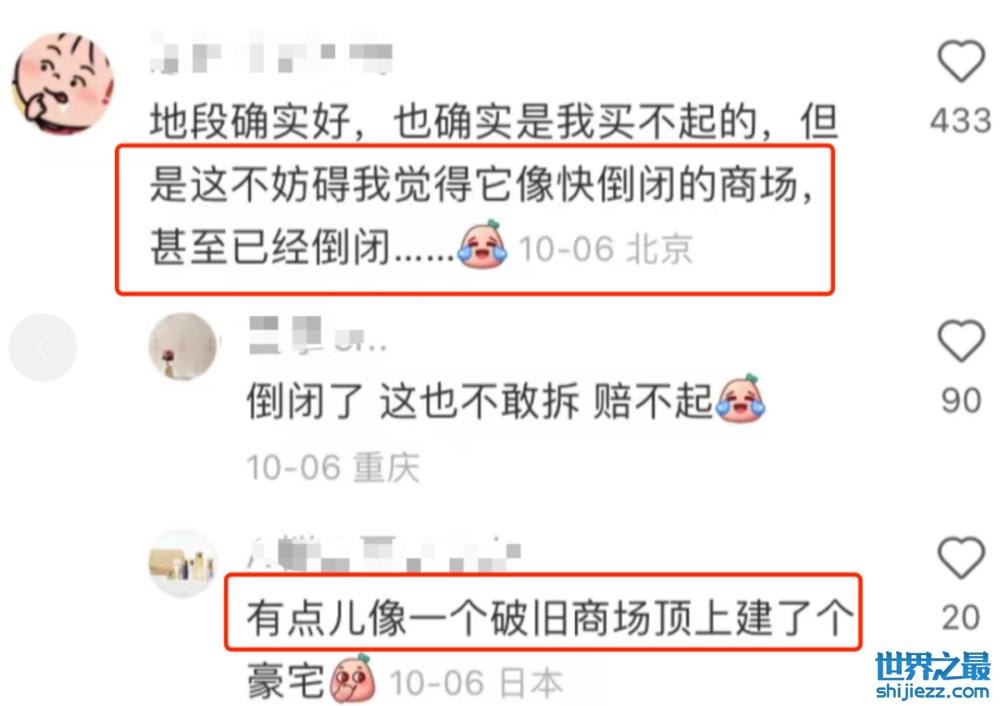Open the blurred username of top commenter
Image resolution: width=1000 pixels, height=706 pixels.
[x=271, y=57]
